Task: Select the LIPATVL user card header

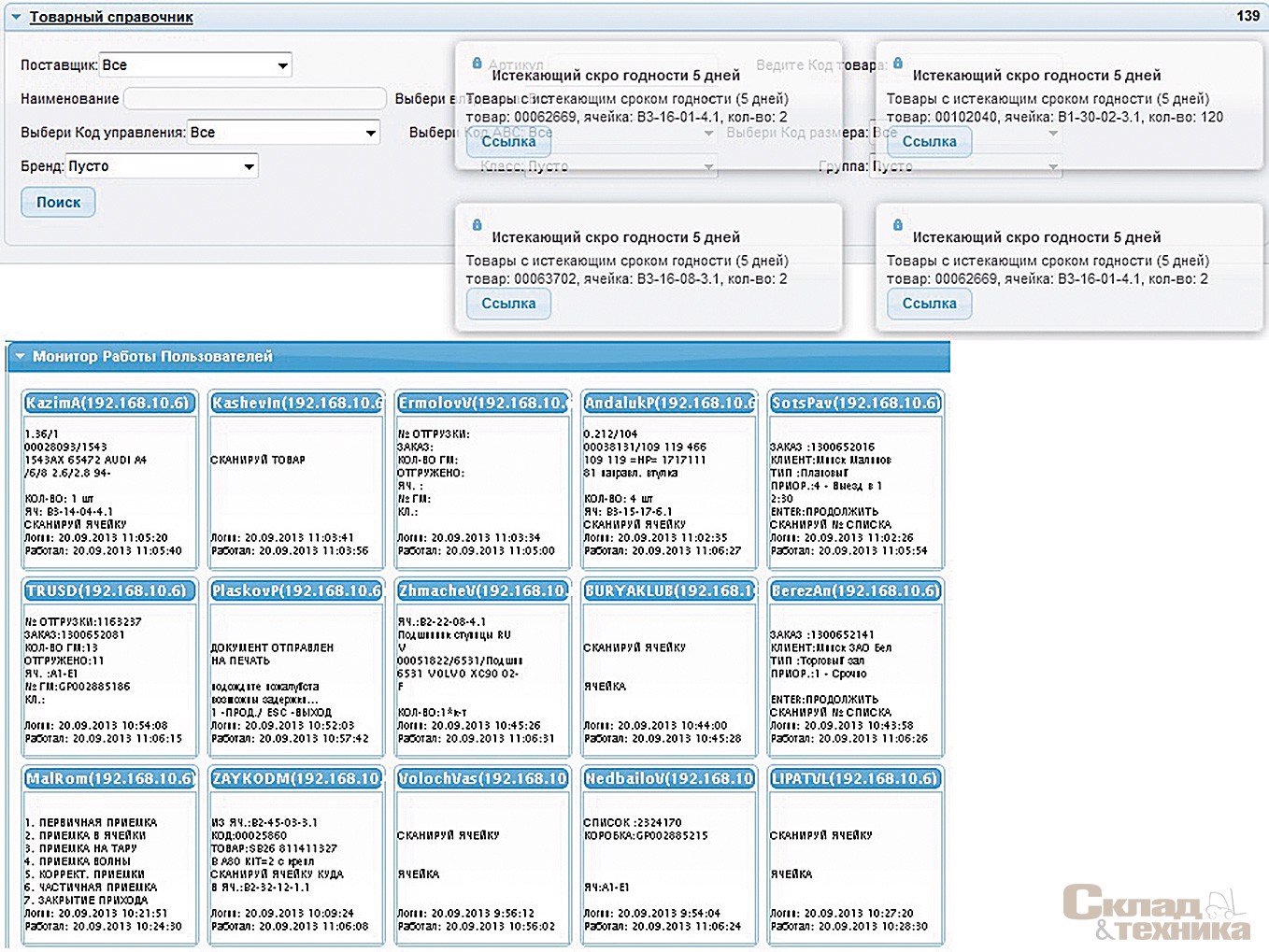Action: tap(855, 779)
